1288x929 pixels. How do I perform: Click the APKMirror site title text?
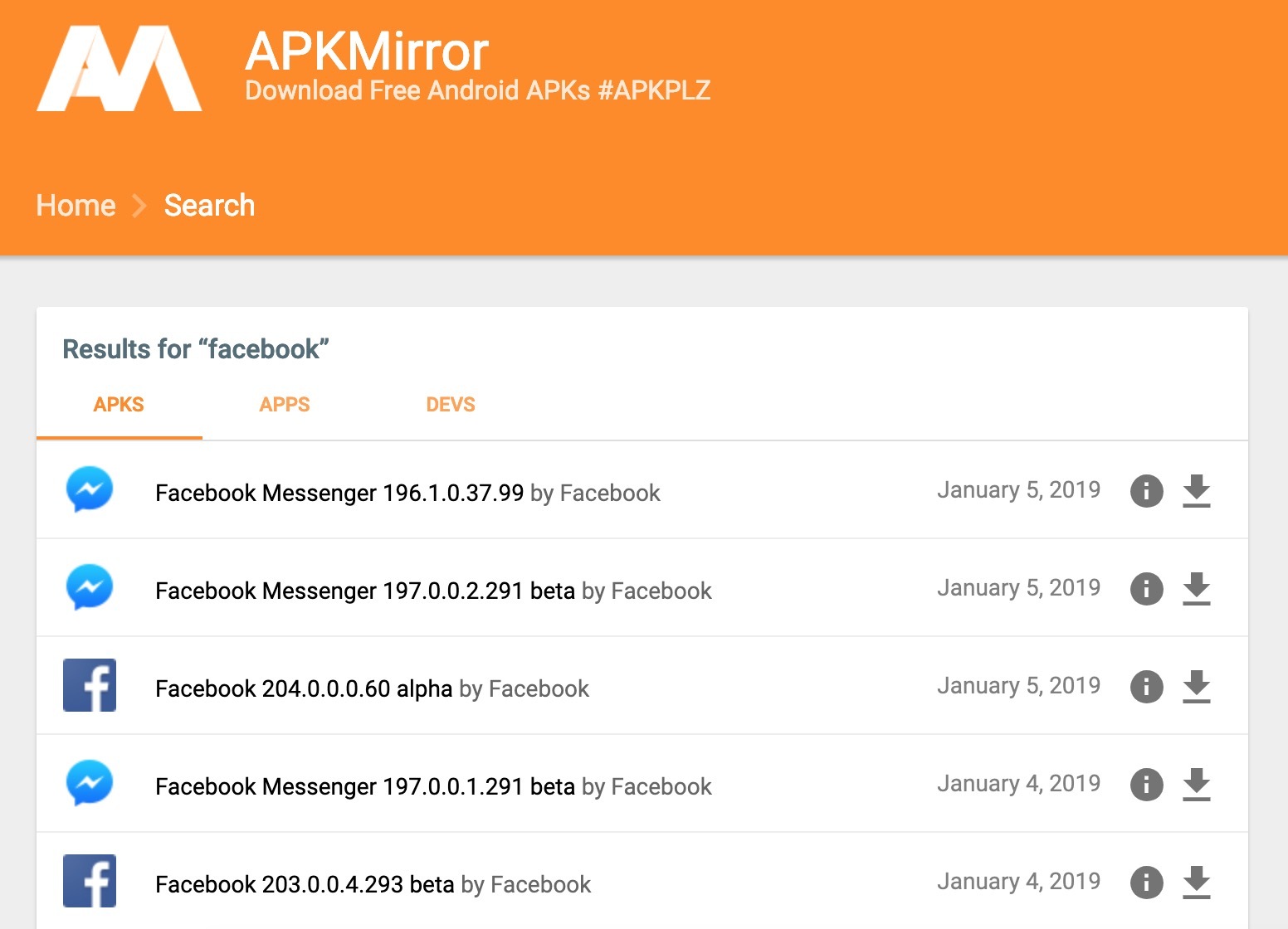pos(367,51)
